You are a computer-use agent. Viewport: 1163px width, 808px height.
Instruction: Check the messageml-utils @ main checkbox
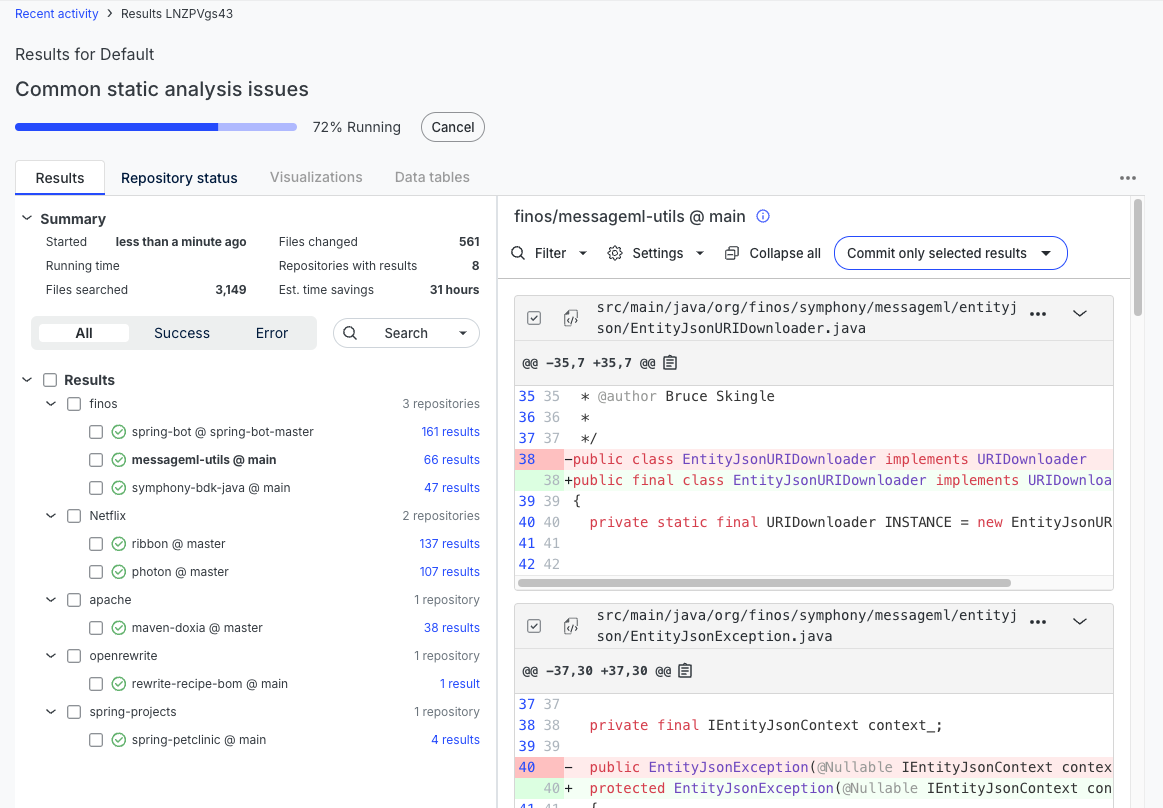[96, 460]
